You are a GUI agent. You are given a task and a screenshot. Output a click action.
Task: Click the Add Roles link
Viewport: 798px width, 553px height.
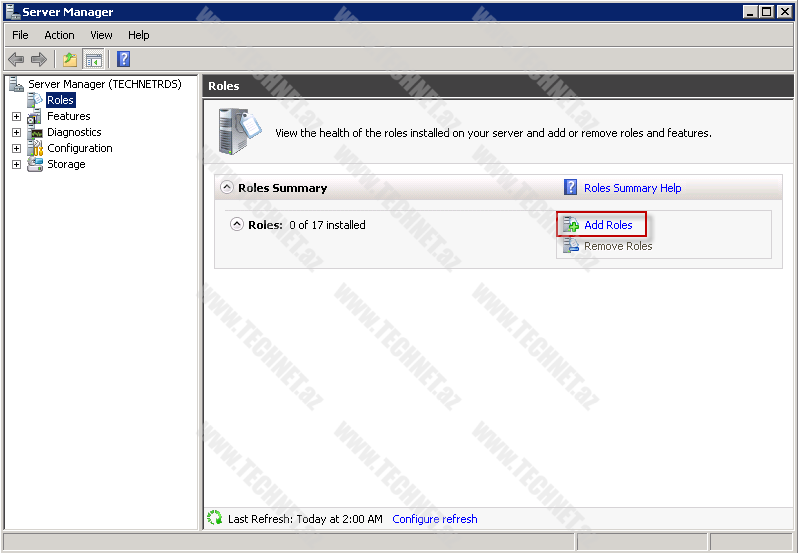click(608, 225)
